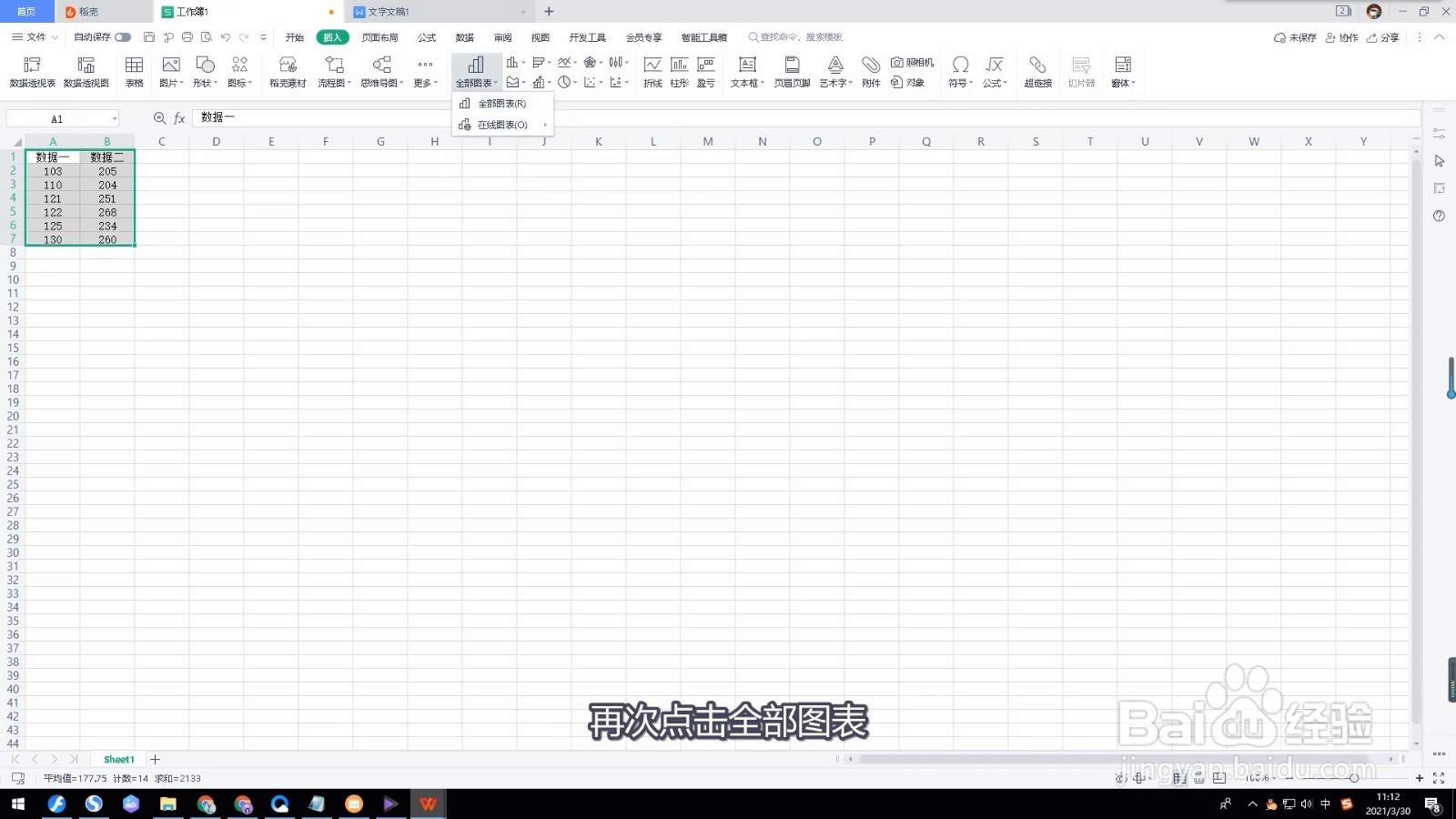Open the 全部图表 ribbon button
This screenshot has width=1456, height=819.
pyautogui.click(x=476, y=71)
